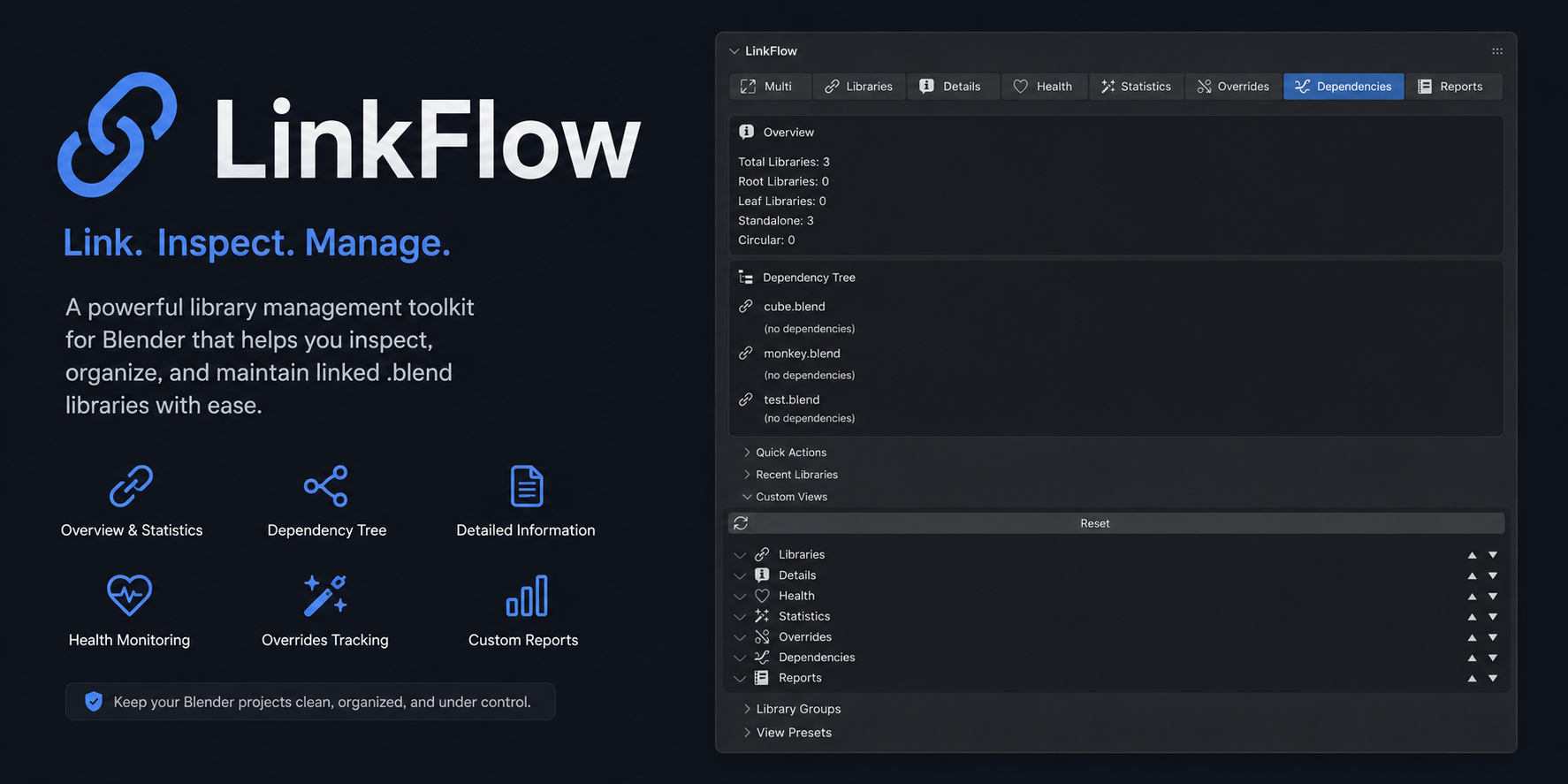The height and width of the screenshot is (784, 1568).
Task: Move Libraries row up with arrow
Action: click(x=1472, y=555)
